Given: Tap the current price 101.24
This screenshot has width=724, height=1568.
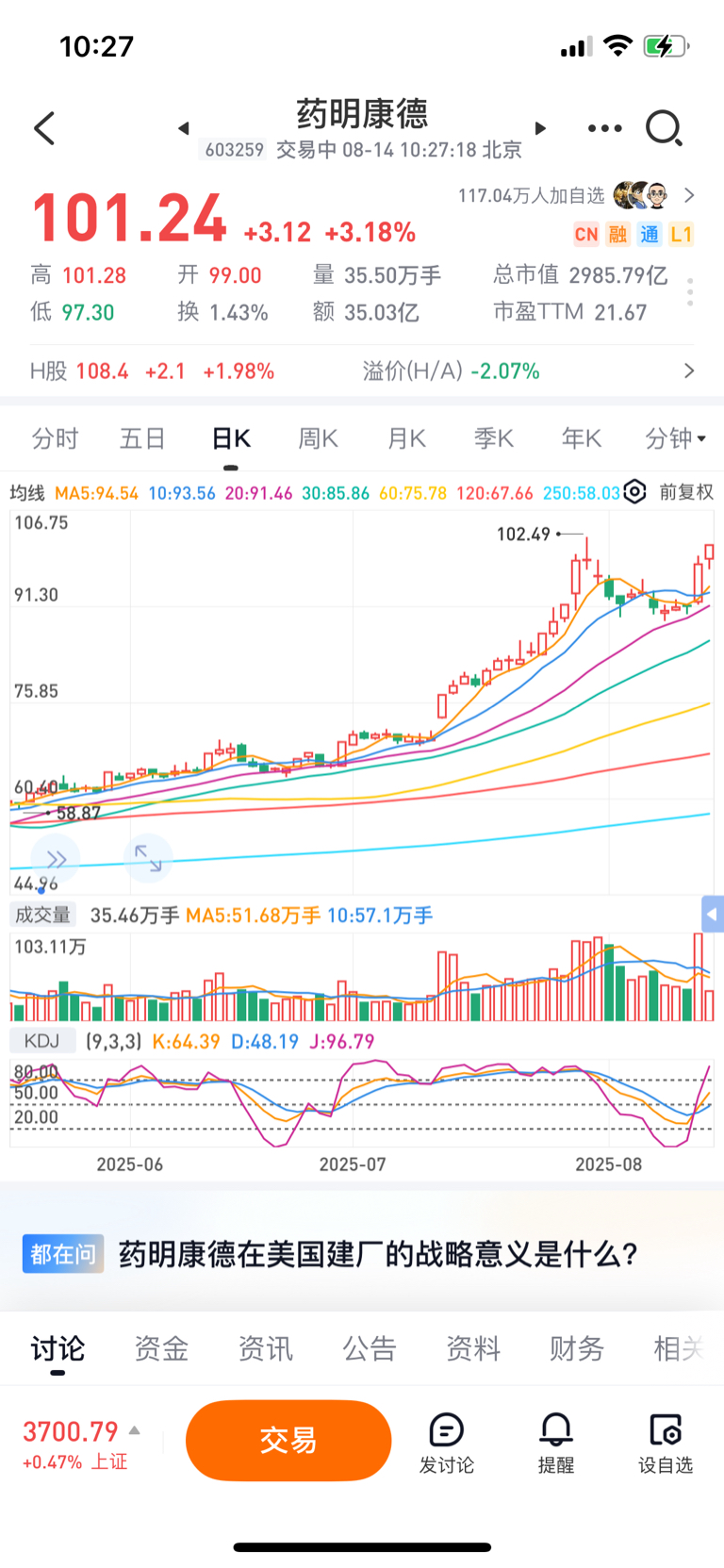Looking at the screenshot, I should pos(129,219).
